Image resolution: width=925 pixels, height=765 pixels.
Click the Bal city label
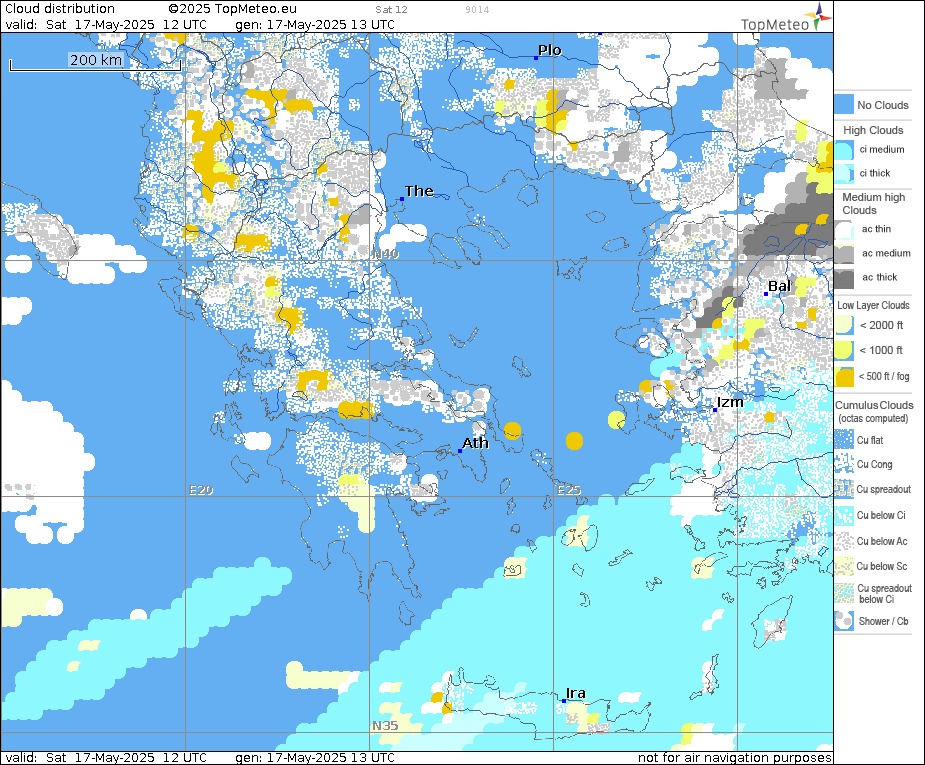(x=779, y=286)
